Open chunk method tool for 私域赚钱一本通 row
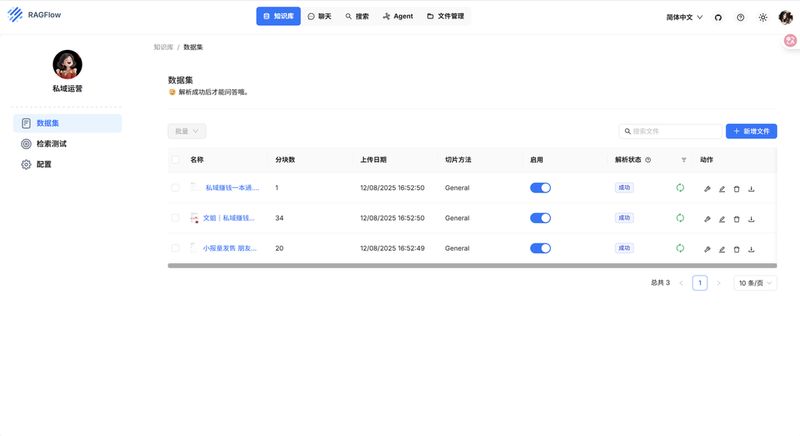 click(707, 189)
